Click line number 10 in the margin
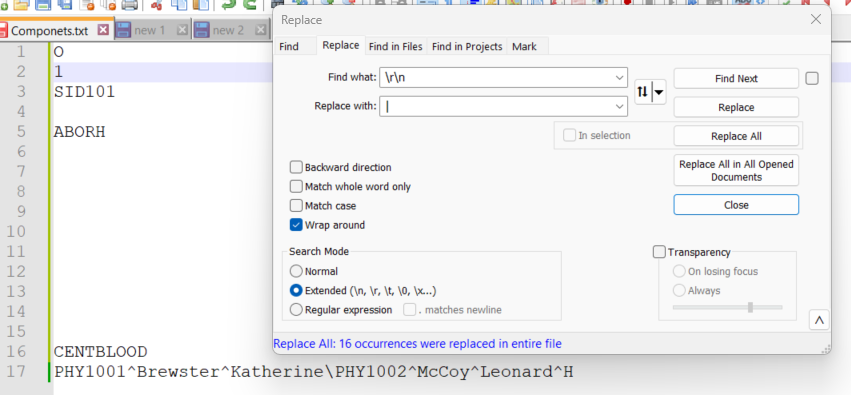 click(16, 232)
